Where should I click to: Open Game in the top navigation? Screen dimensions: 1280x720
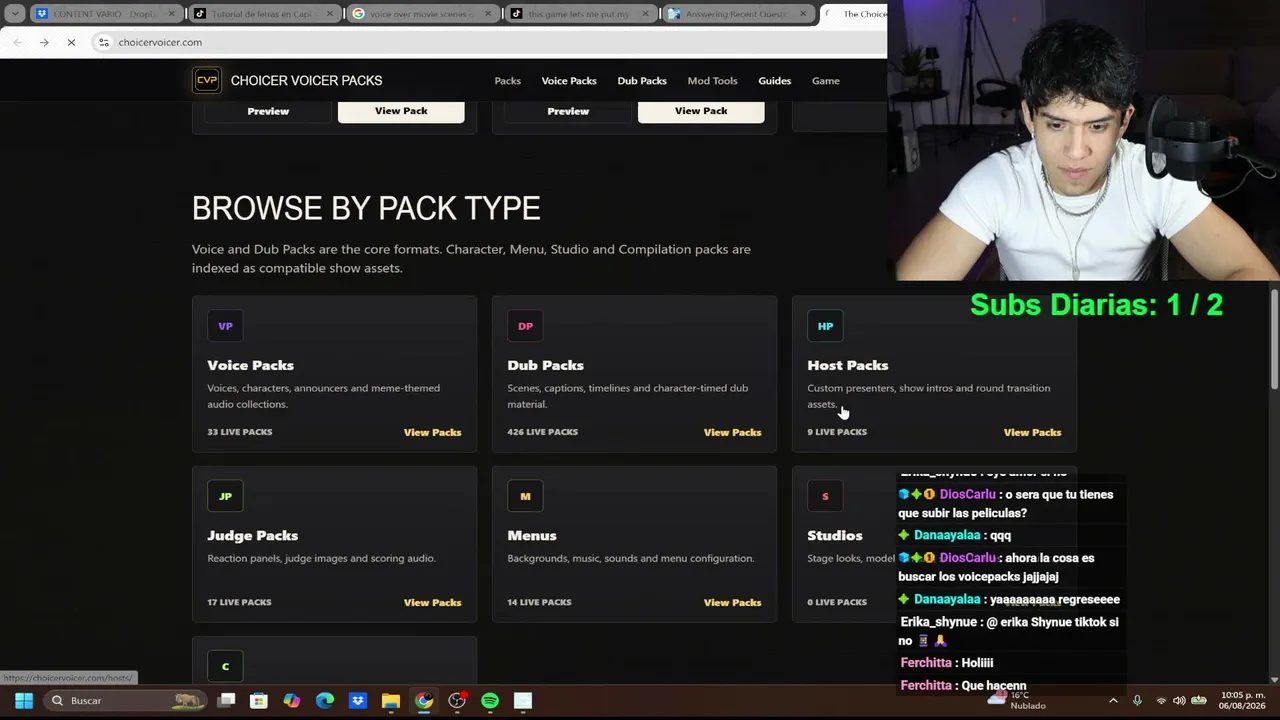pyautogui.click(x=826, y=81)
